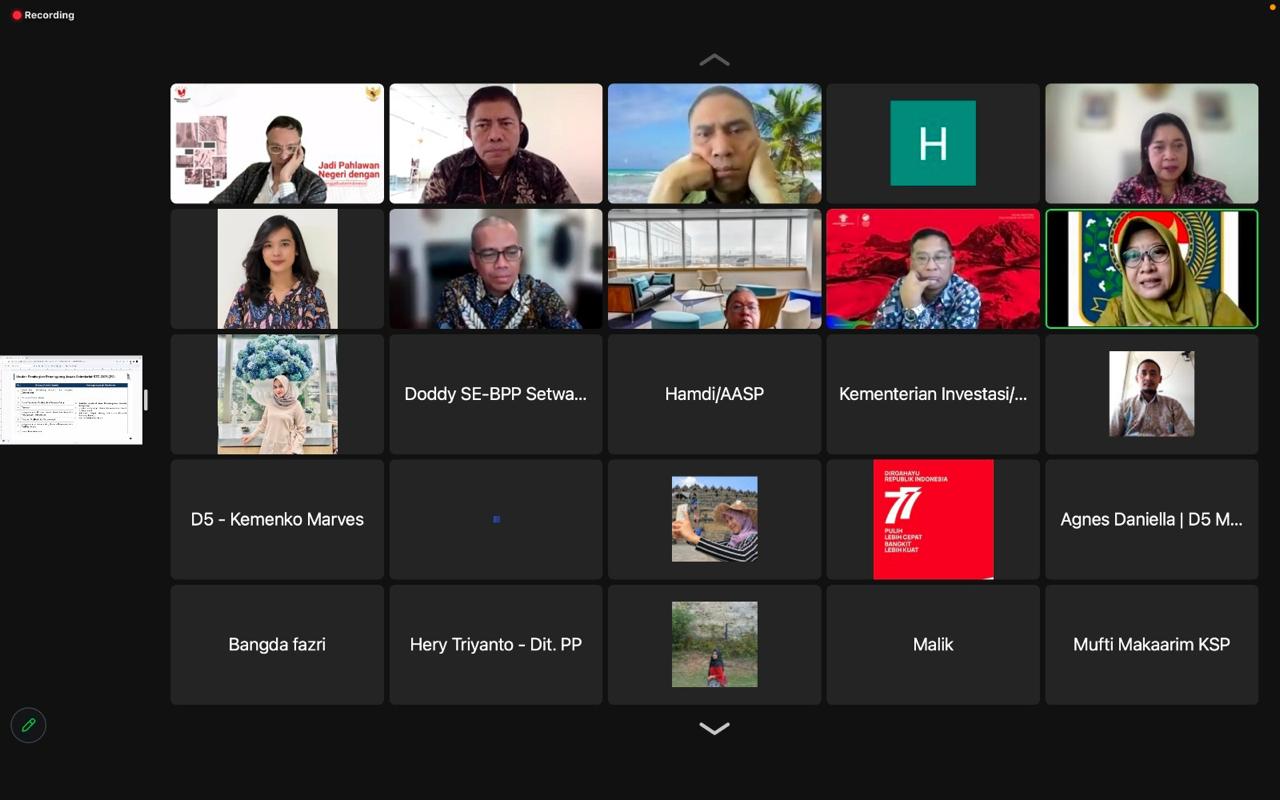This screenshot has height=800, width=1280.
Task: Select the green-bordered active speaker video
Action: [1151, 269]
